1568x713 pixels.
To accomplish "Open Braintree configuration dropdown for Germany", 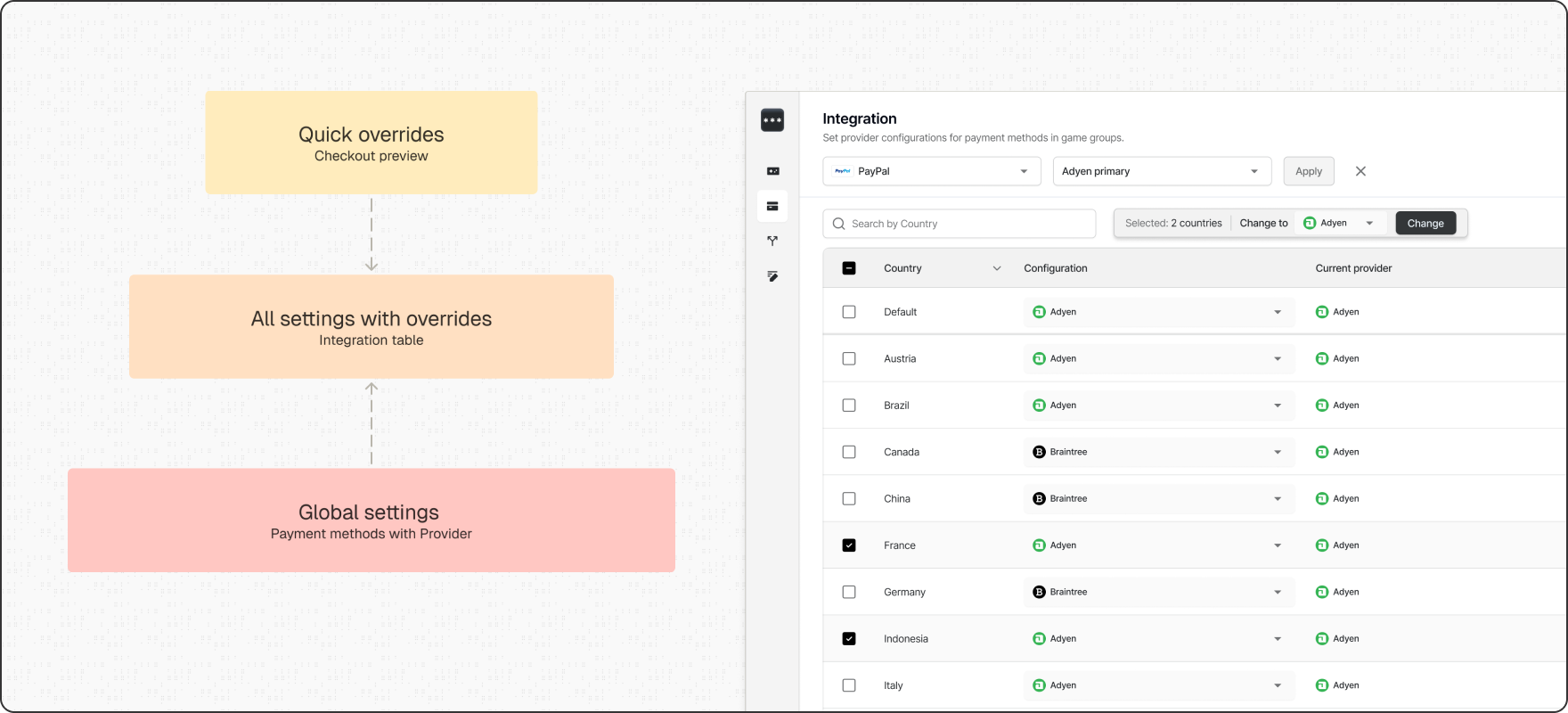I will [1159, 592].
